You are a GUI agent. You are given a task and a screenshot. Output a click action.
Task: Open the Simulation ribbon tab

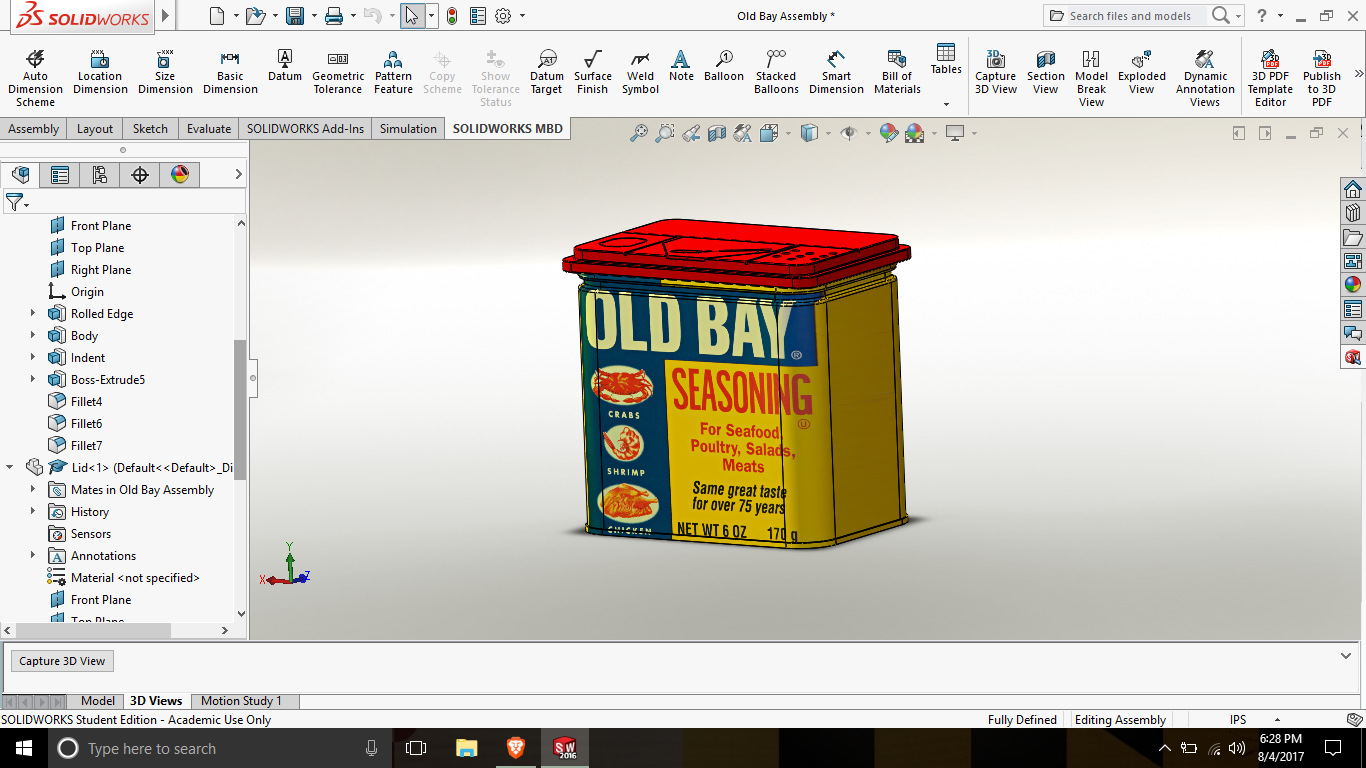[x=408, y=129]
